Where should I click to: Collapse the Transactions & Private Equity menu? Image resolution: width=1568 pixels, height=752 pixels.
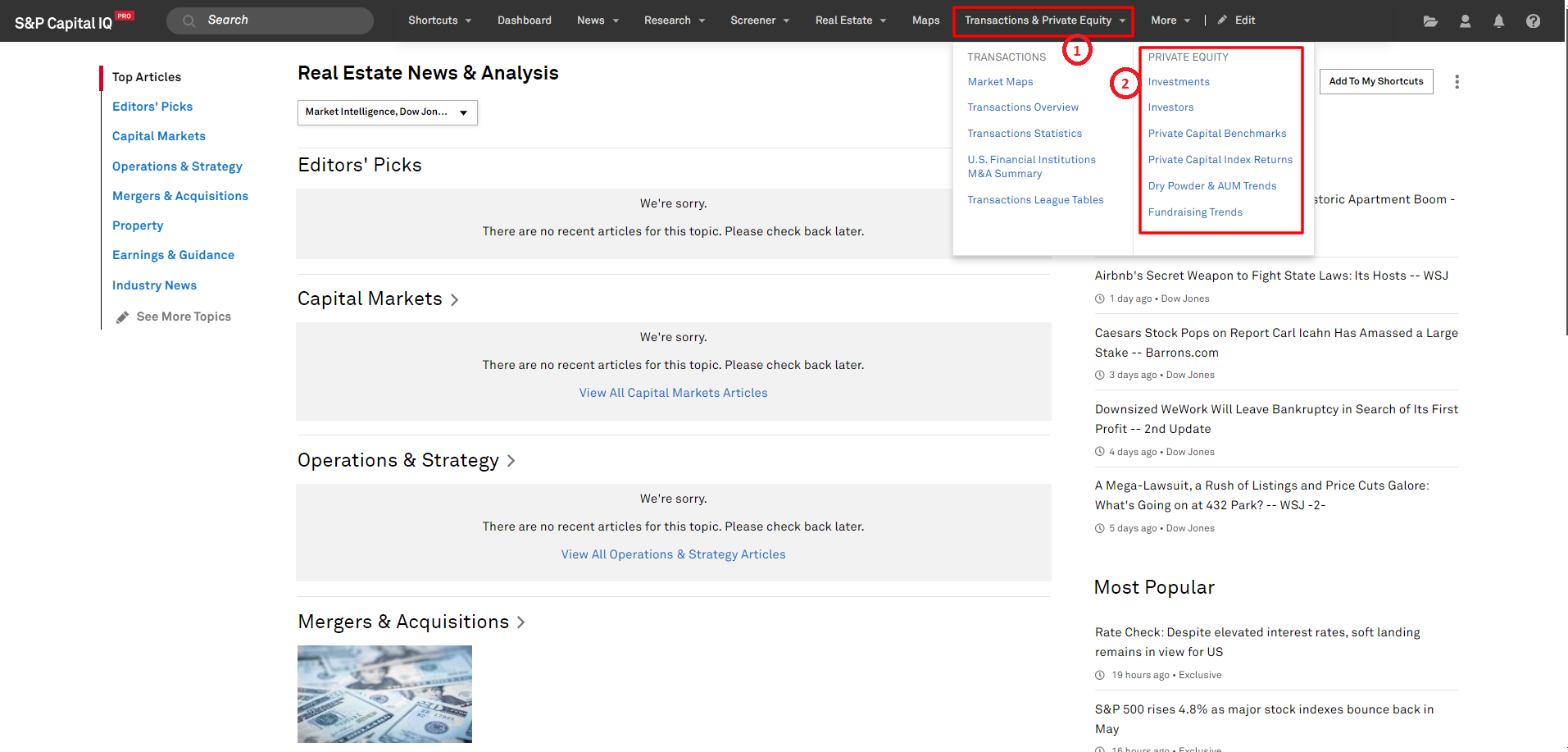click(1044, 21)
